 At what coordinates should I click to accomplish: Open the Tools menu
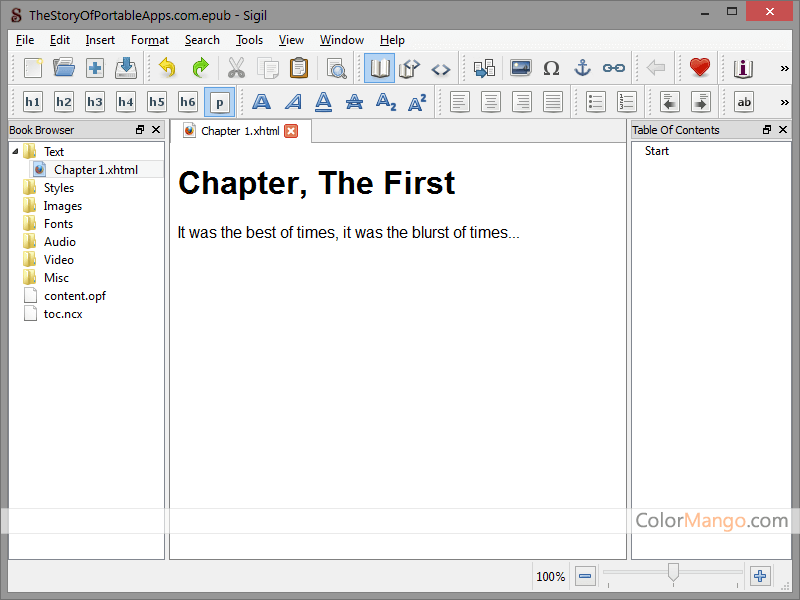[249, 40]
